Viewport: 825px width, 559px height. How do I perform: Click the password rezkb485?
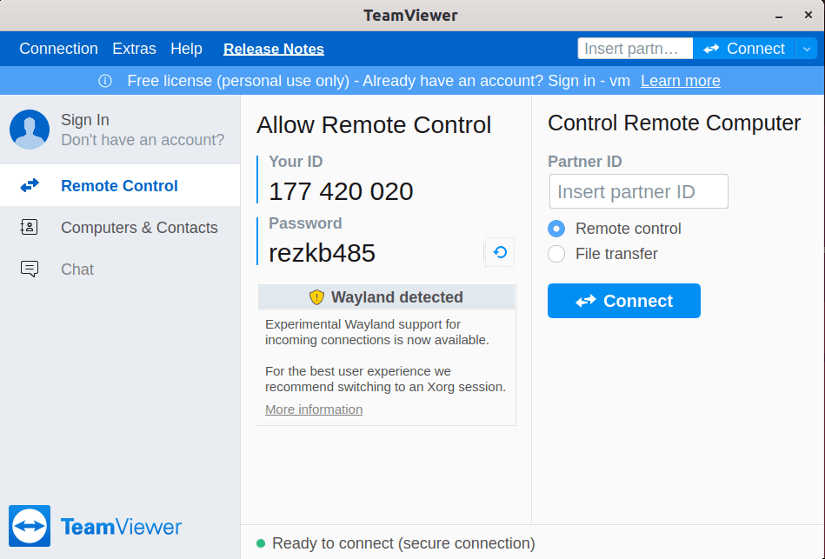point(322,253)
